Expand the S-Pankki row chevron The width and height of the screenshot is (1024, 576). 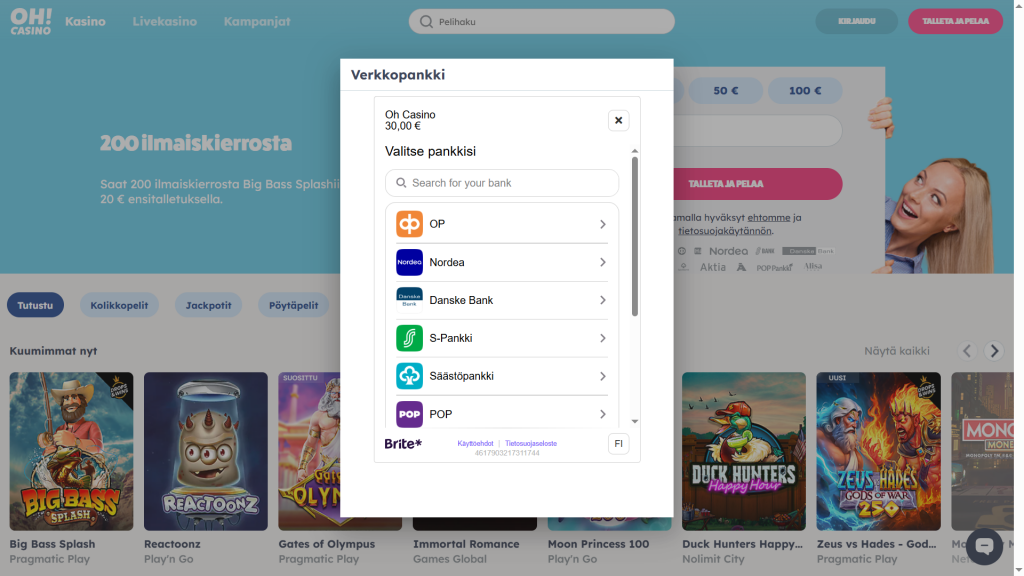pos(603,338)
